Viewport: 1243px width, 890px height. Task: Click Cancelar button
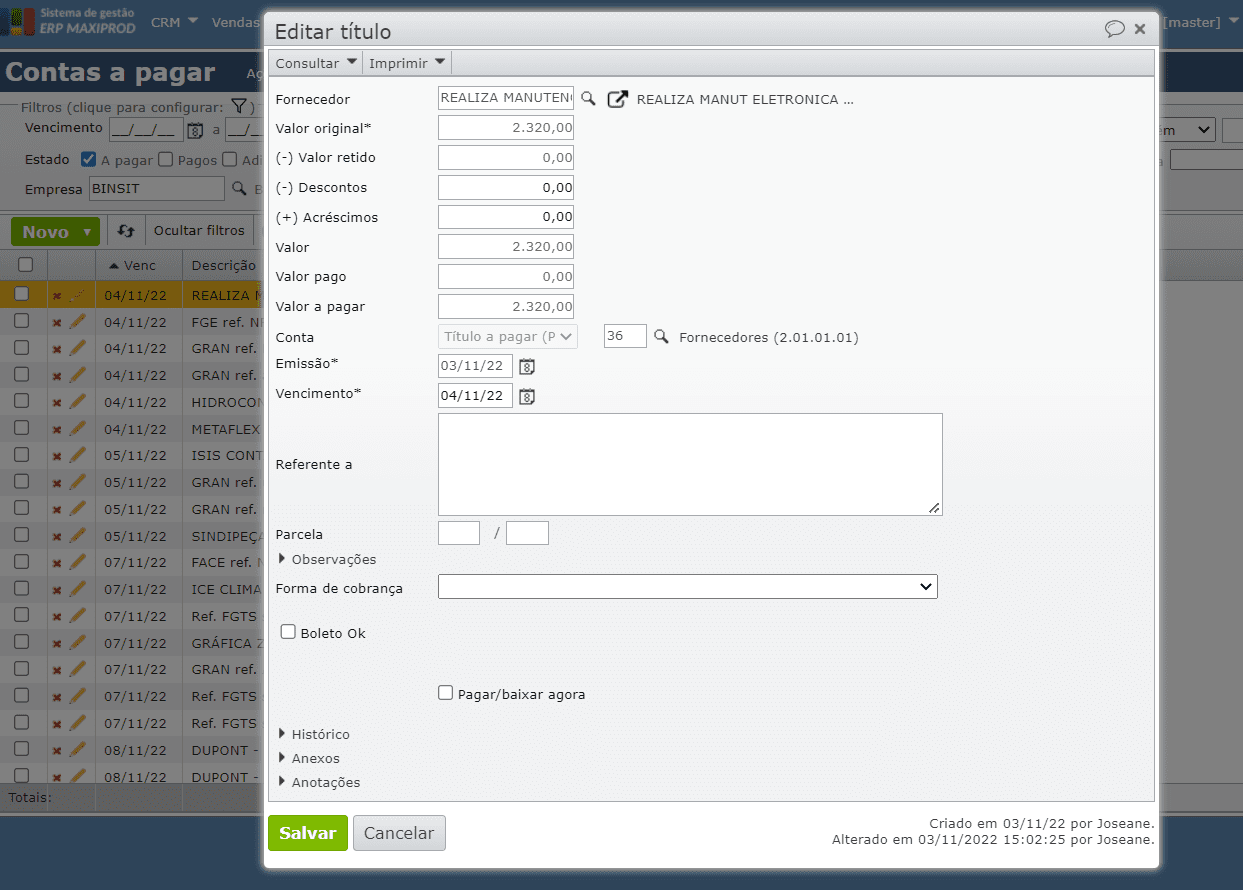(399, 833)
